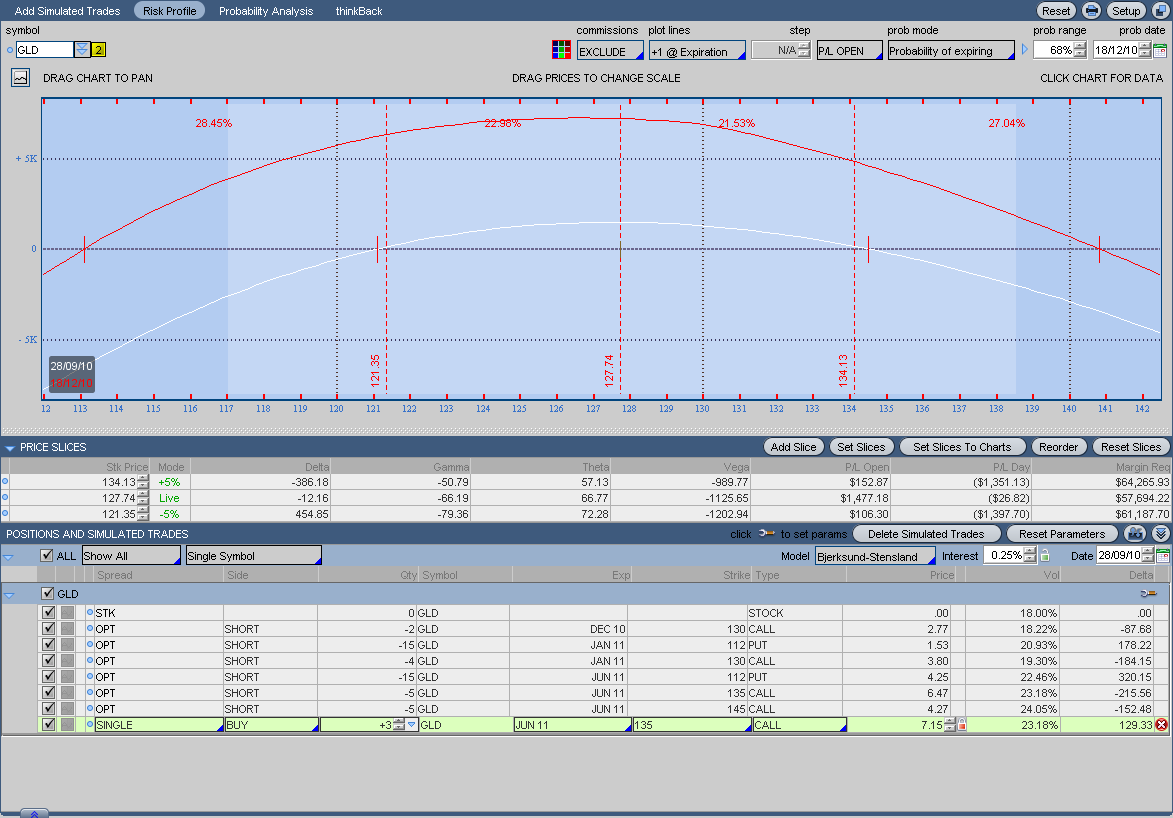Viewport: 1173px width, 818px height.
Task: Open the positions Date calendar picker
Action: pyautogui.click(x=1162, y=556)
